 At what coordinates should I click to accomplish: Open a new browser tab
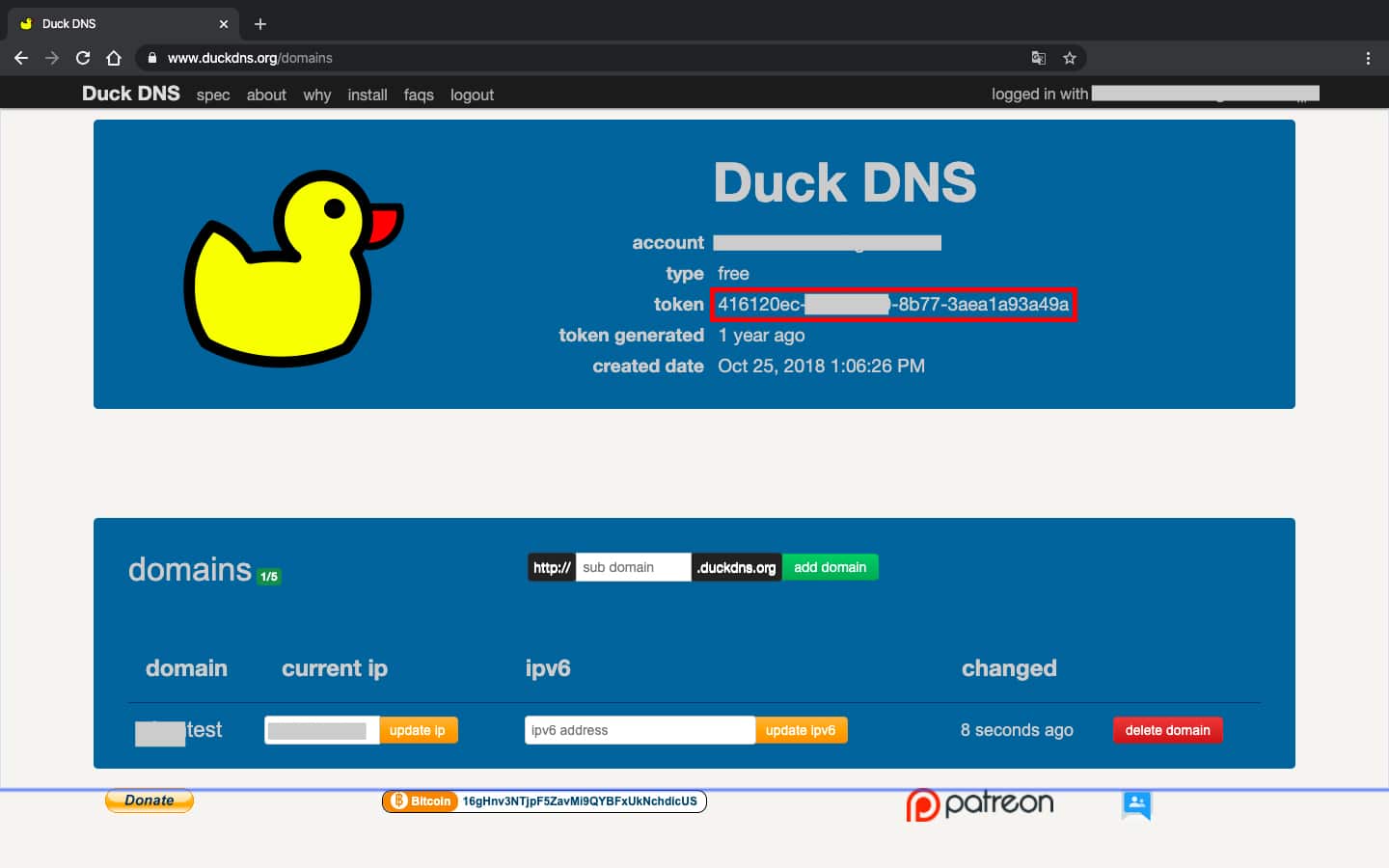(x=260, y=23)
